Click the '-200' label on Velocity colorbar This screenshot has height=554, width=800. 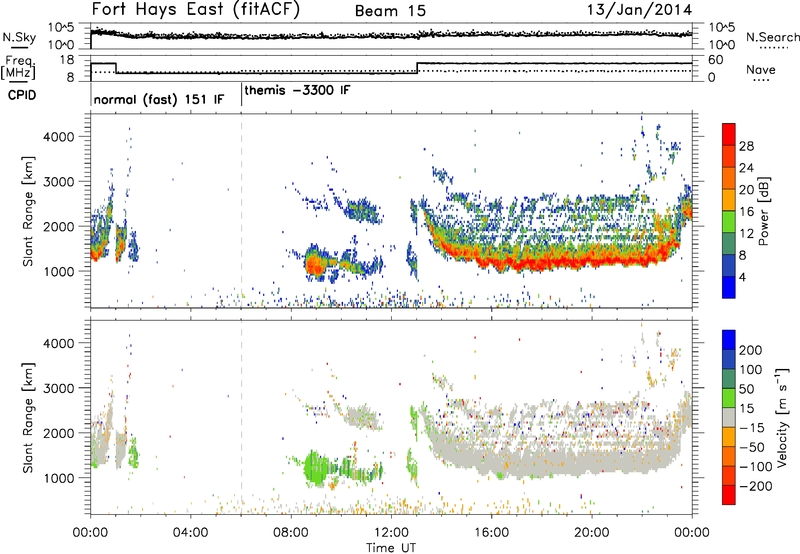[756, 486]
